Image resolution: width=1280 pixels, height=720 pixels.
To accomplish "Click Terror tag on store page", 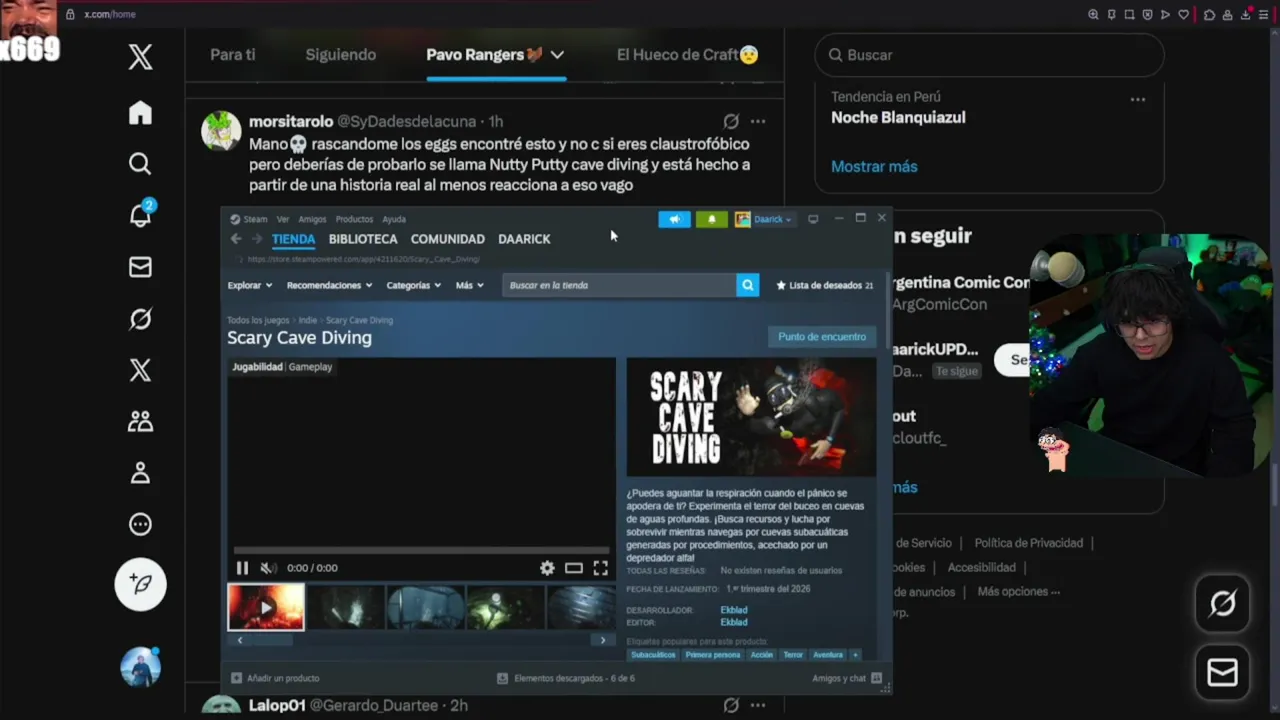I will [x=793, y=655].
